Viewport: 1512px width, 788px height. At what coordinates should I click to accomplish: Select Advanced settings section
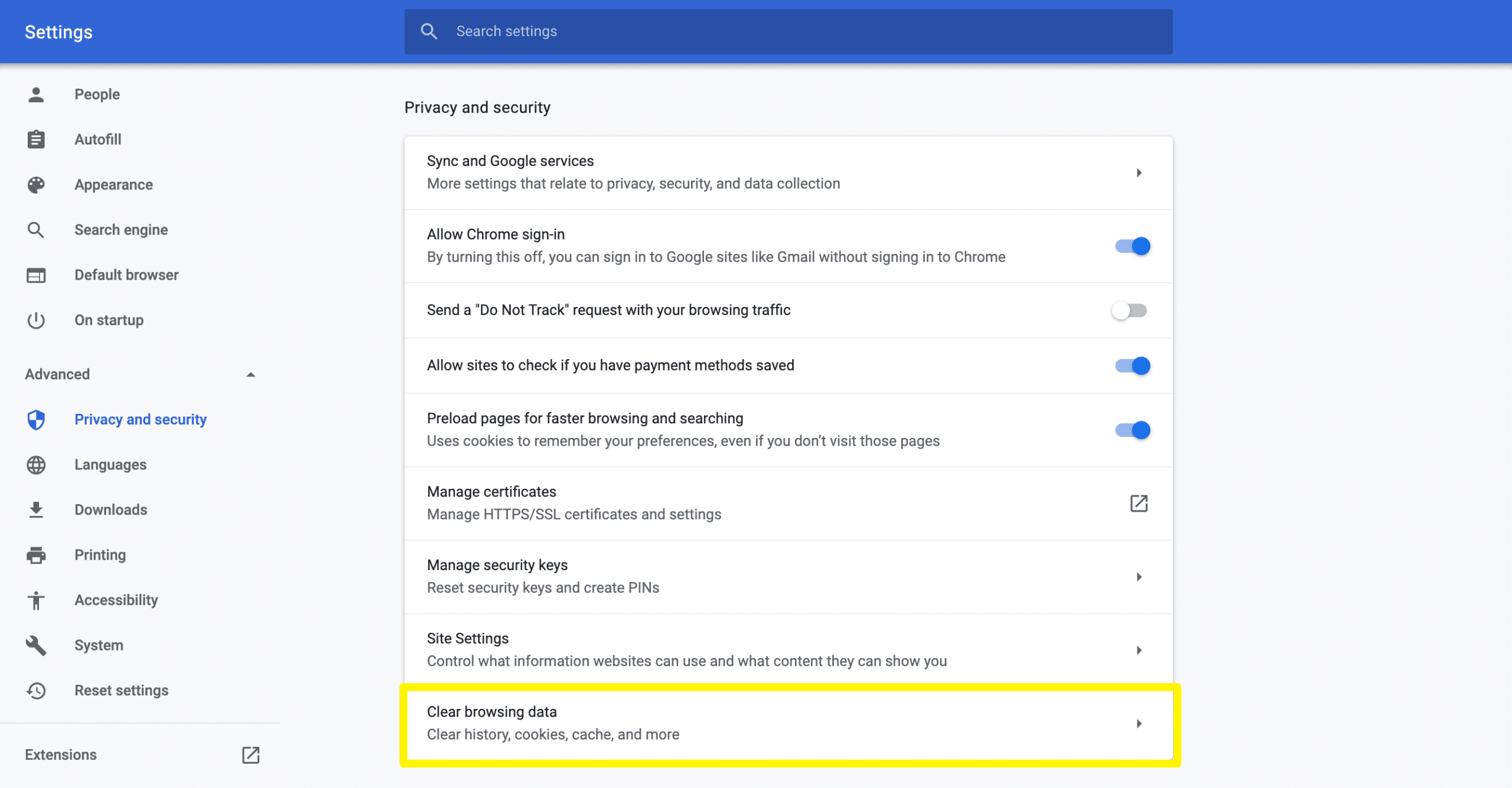pos(140,374)
